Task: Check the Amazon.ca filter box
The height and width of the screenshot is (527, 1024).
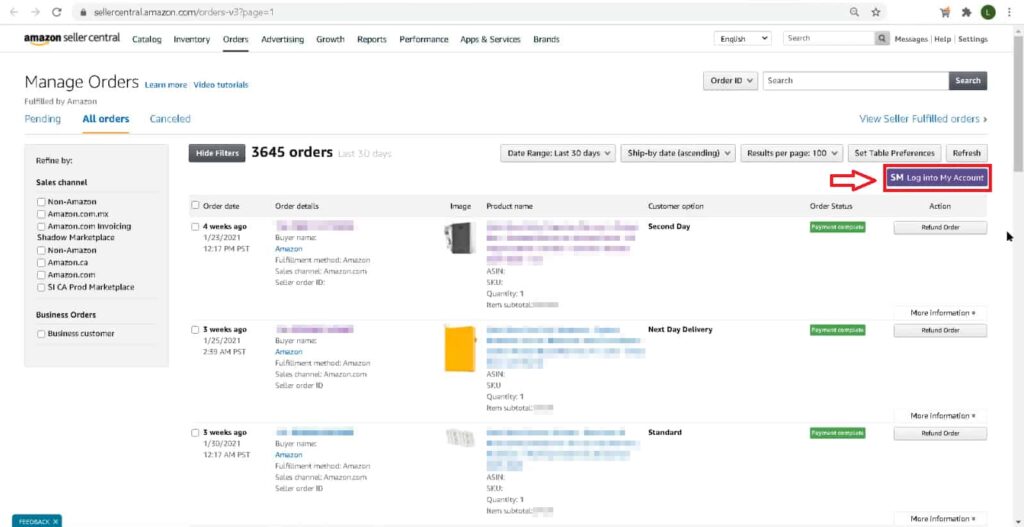Action: click(42, 263)
